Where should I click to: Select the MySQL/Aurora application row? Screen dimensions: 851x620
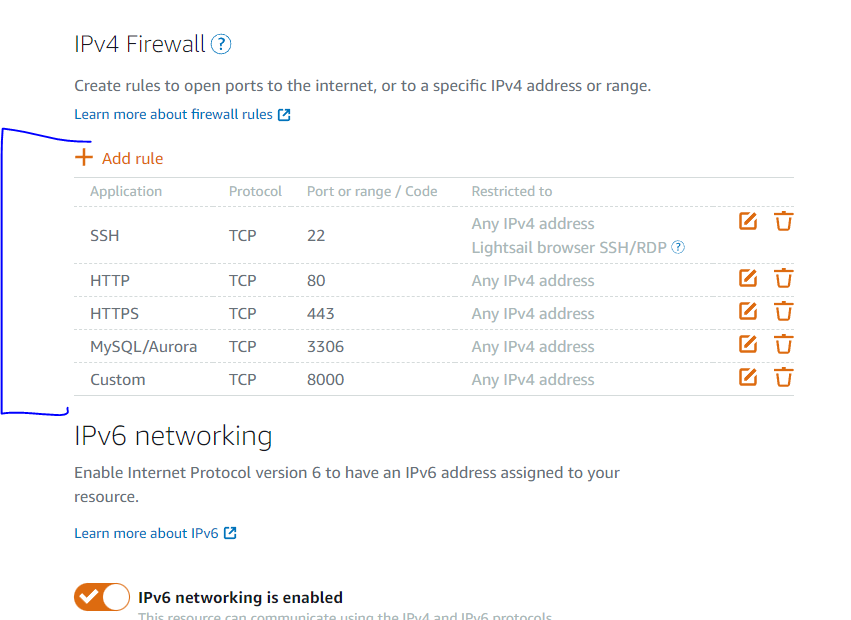(143, 347)
